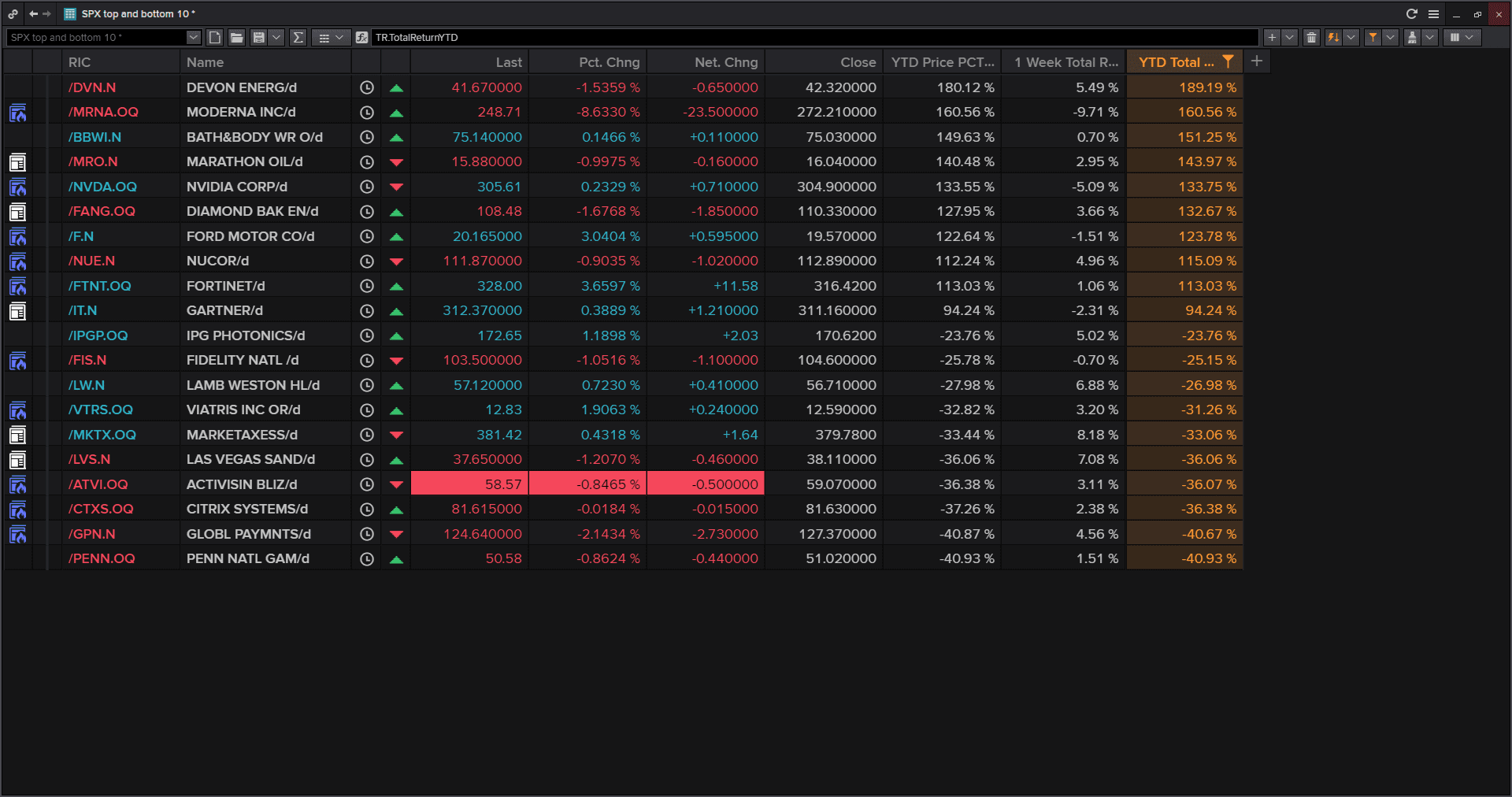Click the research icon beside /GPN.N
This screenshot has height=797, width=1512.
[x=17, y=534]
